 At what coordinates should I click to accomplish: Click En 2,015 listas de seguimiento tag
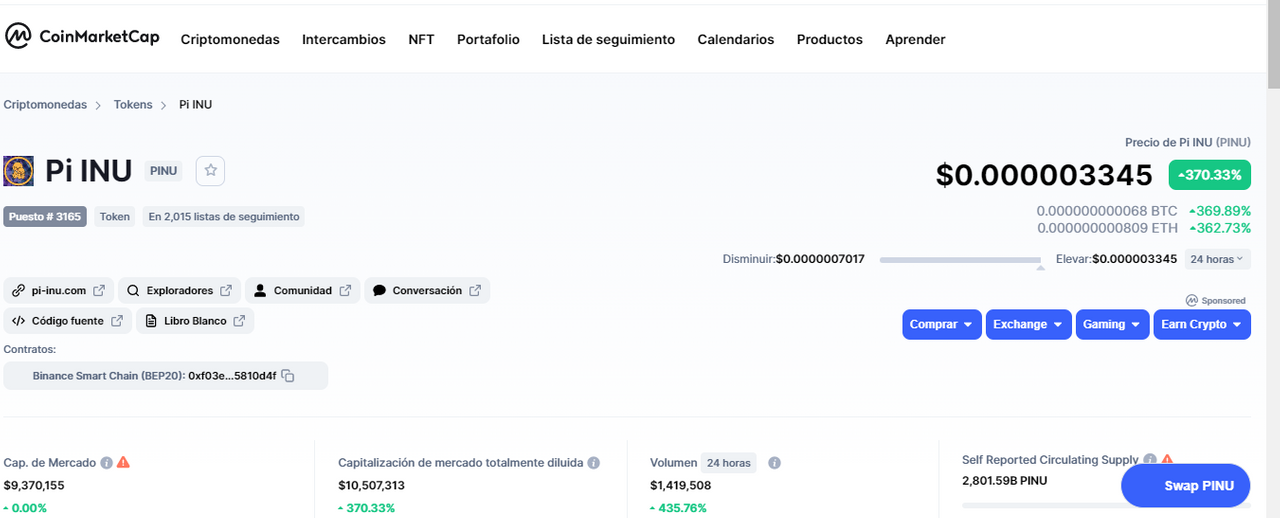pyautogui.click(x=224, y=216)
